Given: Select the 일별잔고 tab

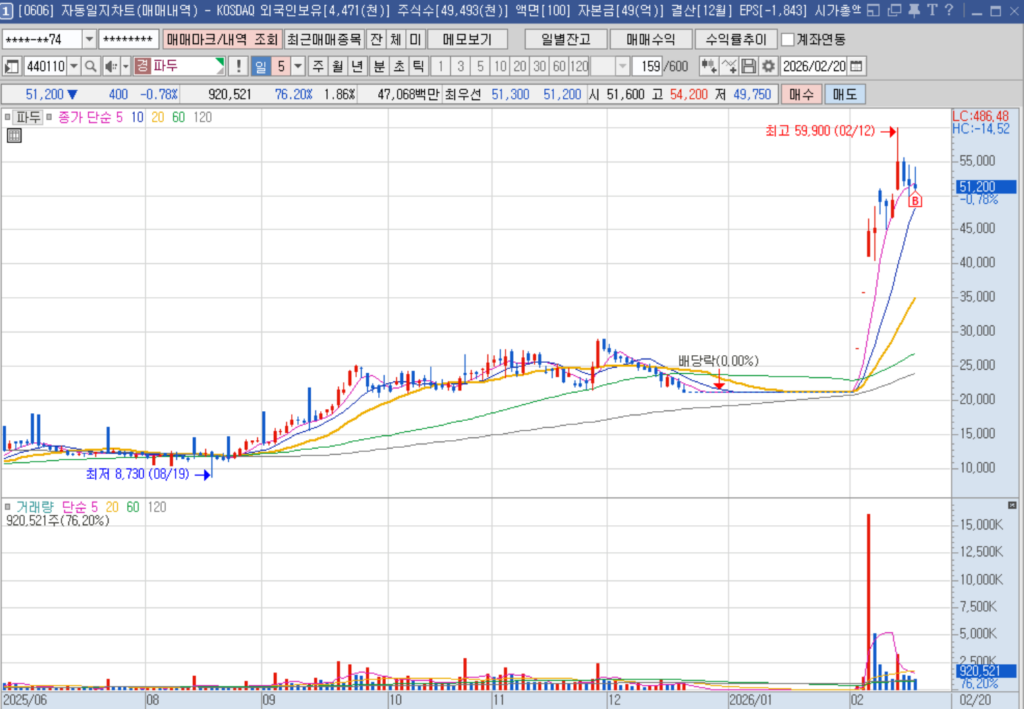Looking at the screenshot, I should [x=565, y=40].
